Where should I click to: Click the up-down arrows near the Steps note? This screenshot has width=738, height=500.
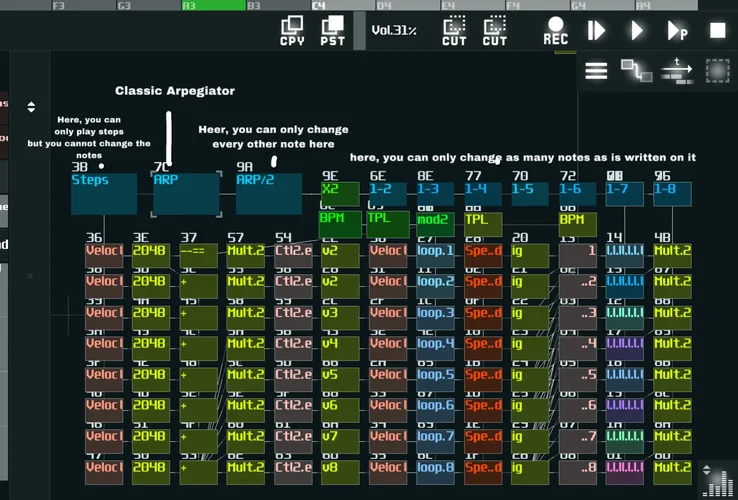(31, 107)
